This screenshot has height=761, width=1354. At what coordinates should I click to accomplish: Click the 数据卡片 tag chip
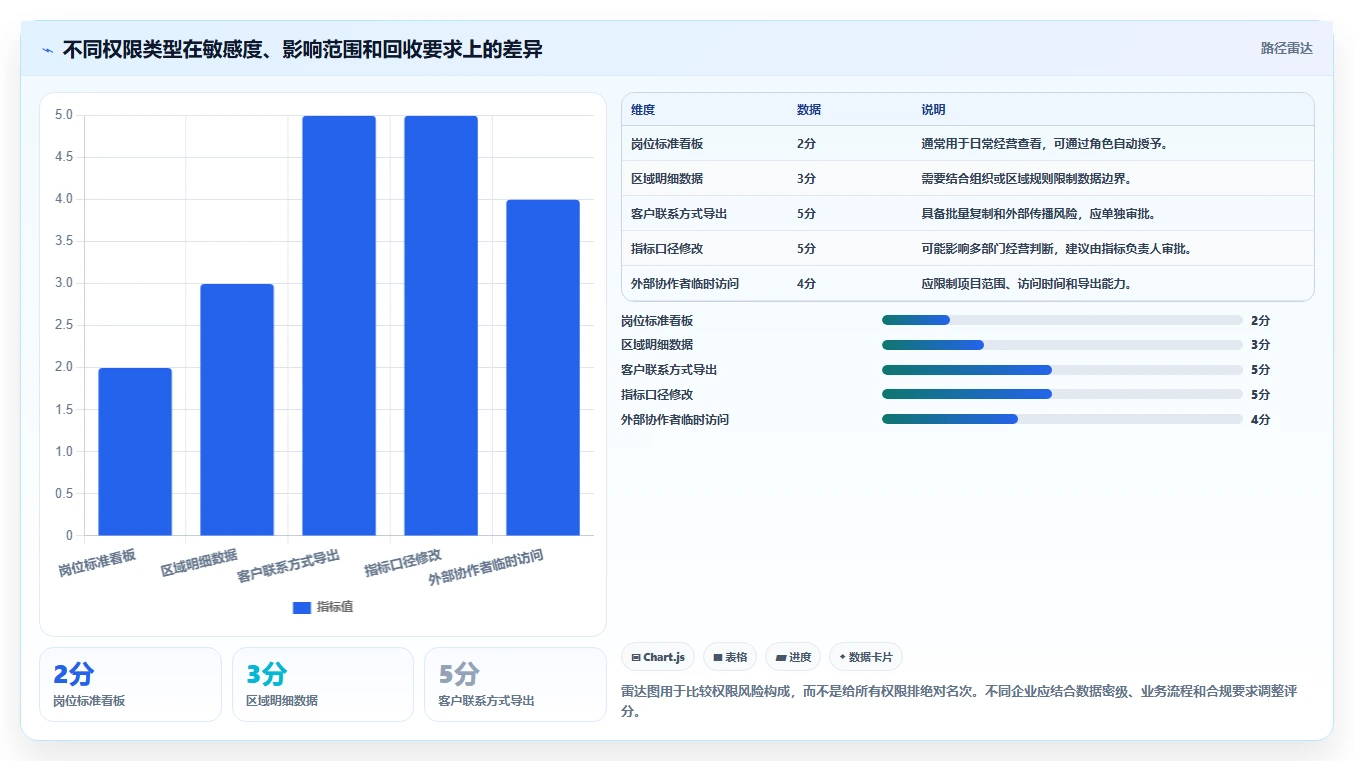(866, 657)
